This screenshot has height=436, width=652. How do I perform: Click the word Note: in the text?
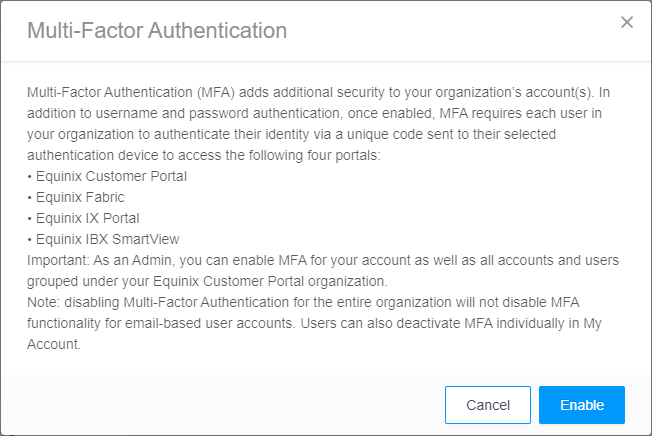(44, 302)
